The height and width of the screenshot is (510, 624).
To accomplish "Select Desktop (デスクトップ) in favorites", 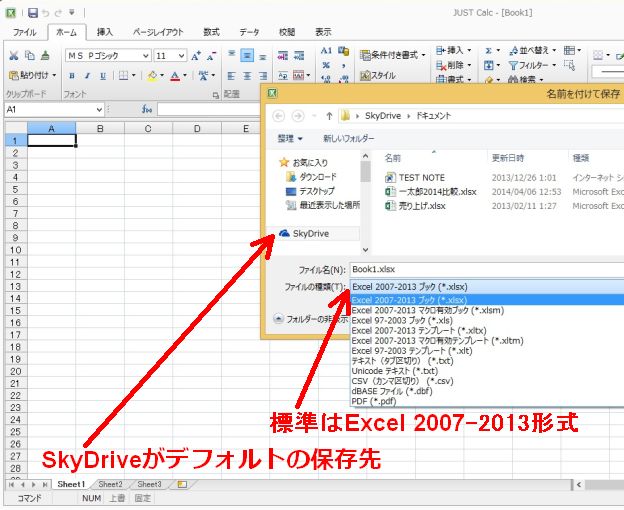I will click(310, 191).
